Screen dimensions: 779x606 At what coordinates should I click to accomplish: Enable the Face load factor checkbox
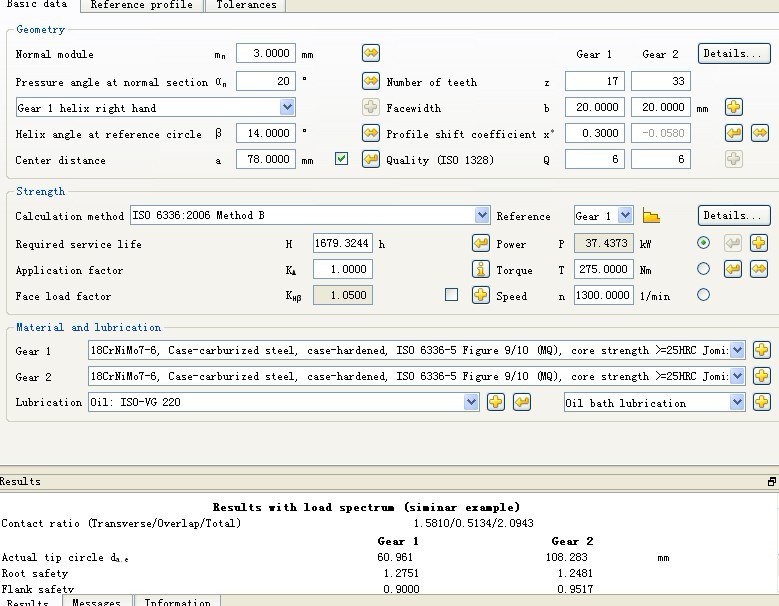pos(452,295)
